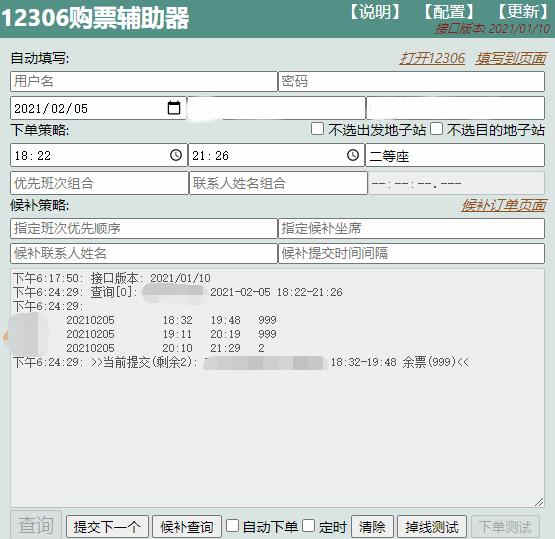Open the 候补订单页面 link

point(504,205)
